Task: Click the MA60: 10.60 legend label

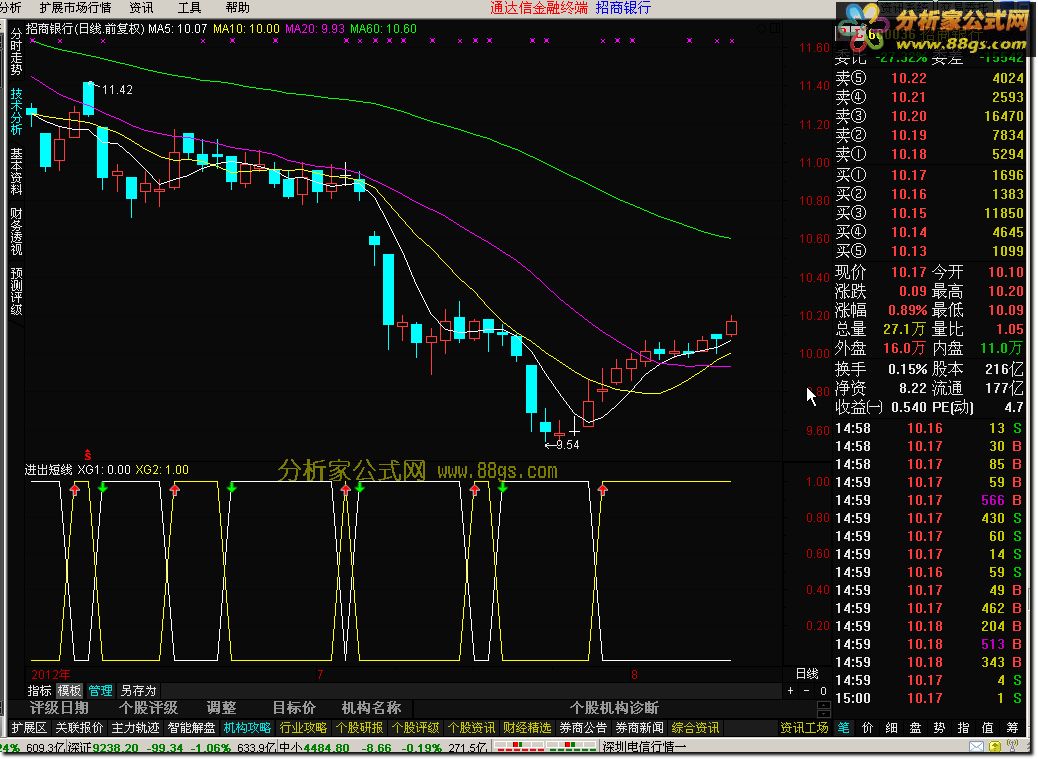Action: [383, 29]
